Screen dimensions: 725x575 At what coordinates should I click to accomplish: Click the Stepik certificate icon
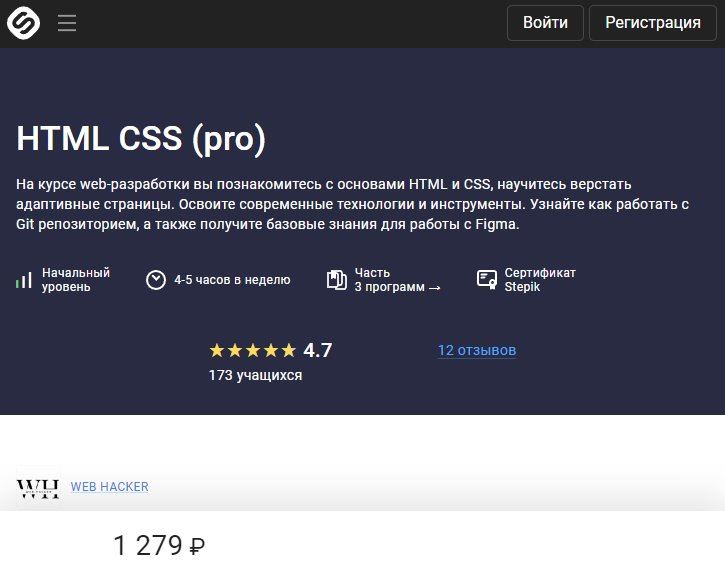pos(487,280)
